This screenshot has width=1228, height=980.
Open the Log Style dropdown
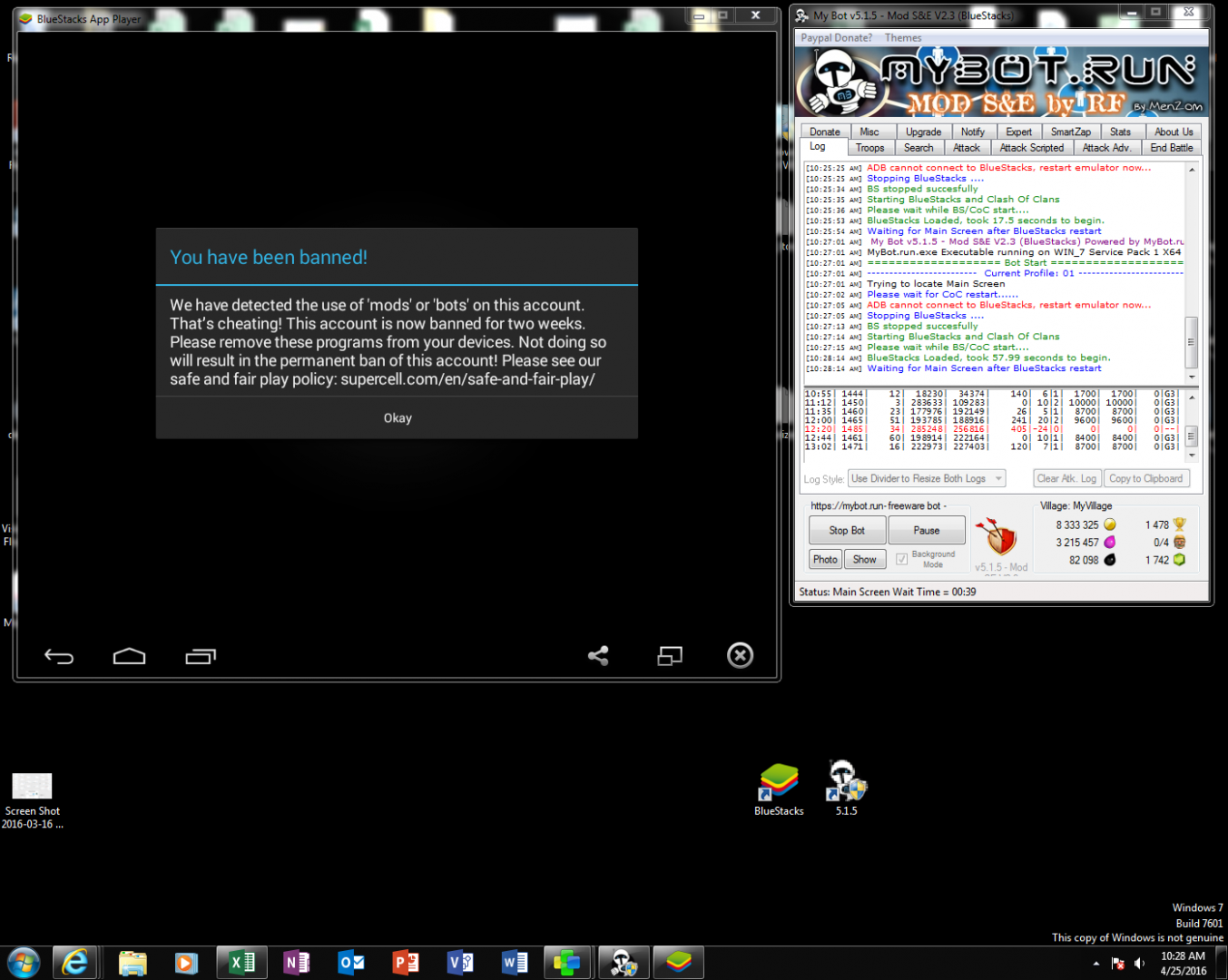pos(927,479)
